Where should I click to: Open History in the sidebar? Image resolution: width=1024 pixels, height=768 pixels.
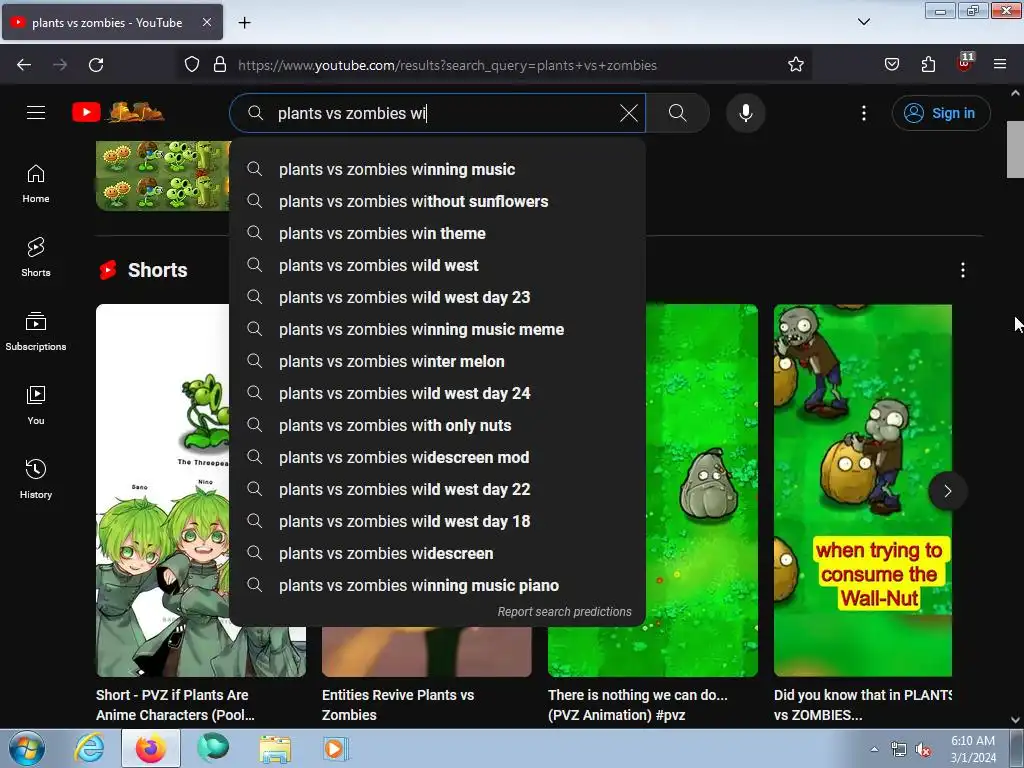36,479
